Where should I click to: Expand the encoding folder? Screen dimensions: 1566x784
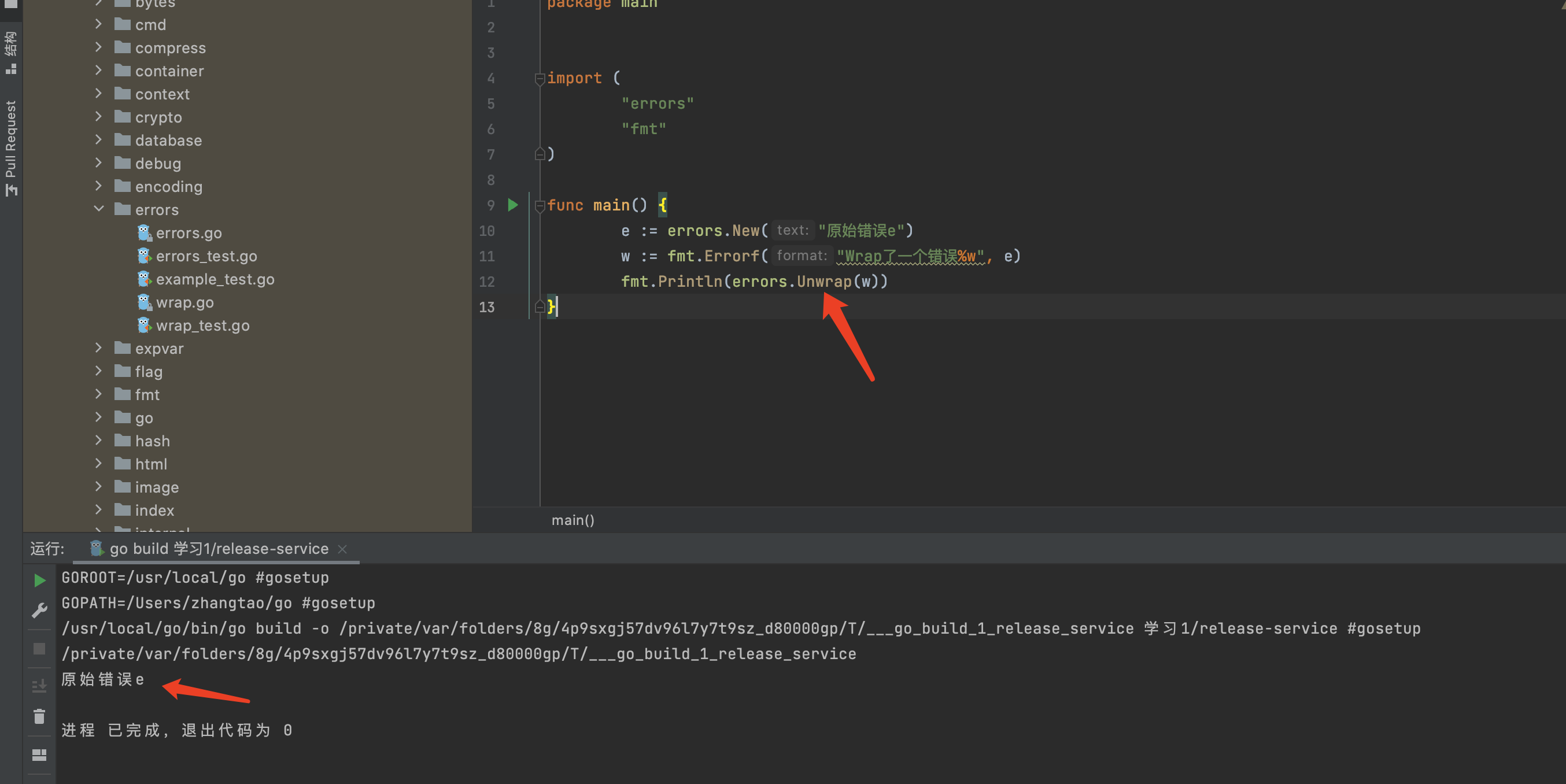tap(98, 186)
